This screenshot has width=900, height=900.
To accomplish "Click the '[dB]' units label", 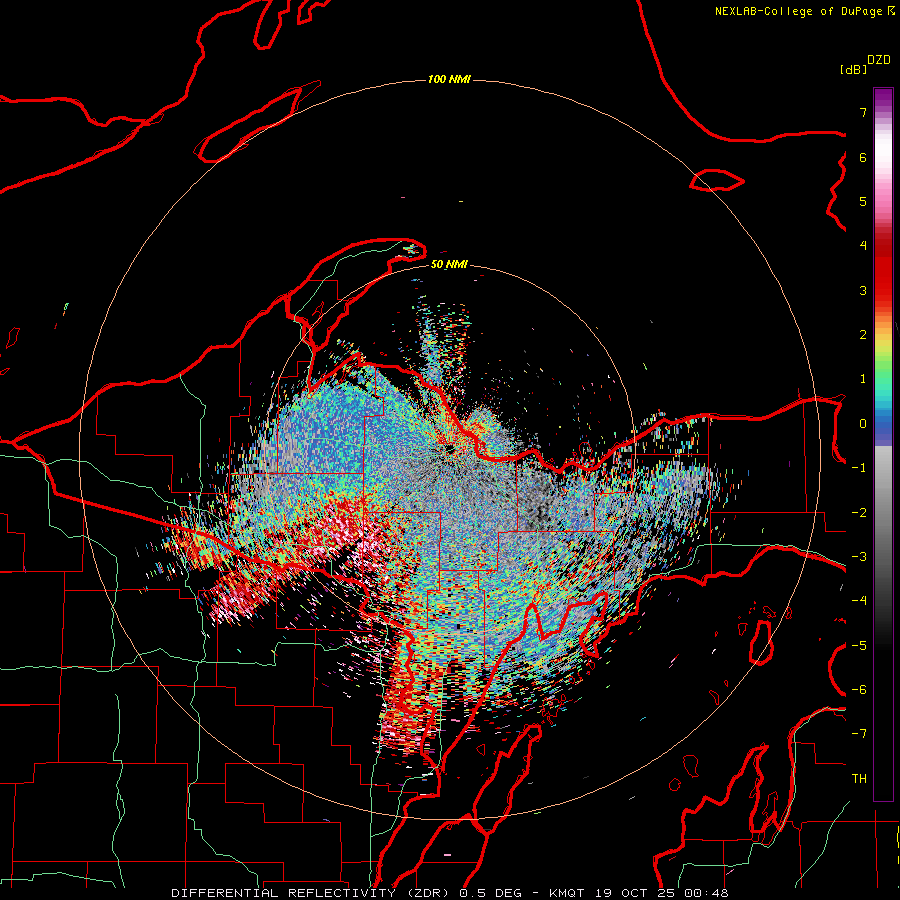I will point(853,70).
